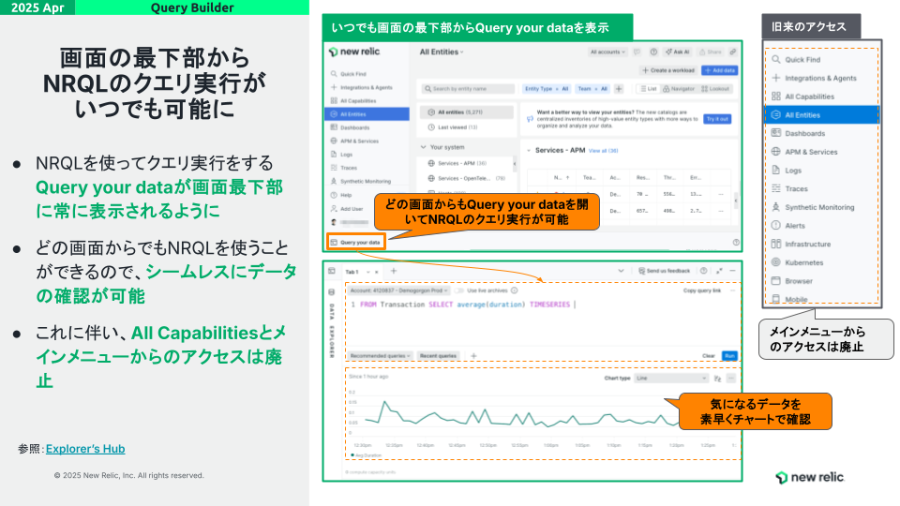Select All Capabilities in the old access menu

coord(822,96)
